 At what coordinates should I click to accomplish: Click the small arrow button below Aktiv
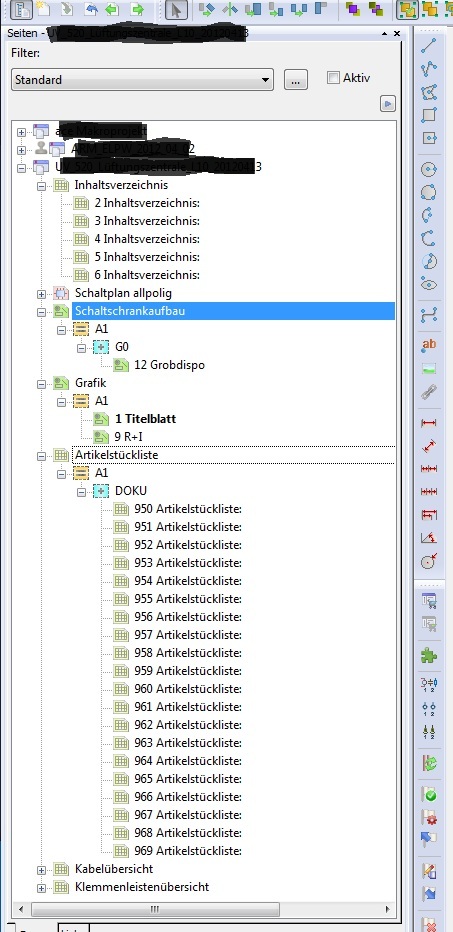point(388,104)
